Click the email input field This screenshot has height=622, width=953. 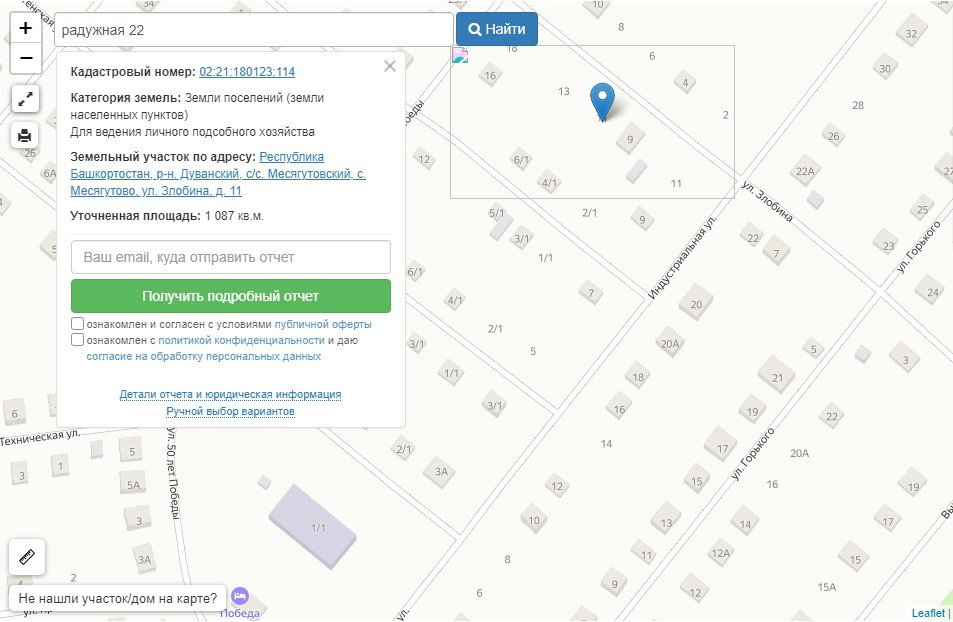click(230, 257)
